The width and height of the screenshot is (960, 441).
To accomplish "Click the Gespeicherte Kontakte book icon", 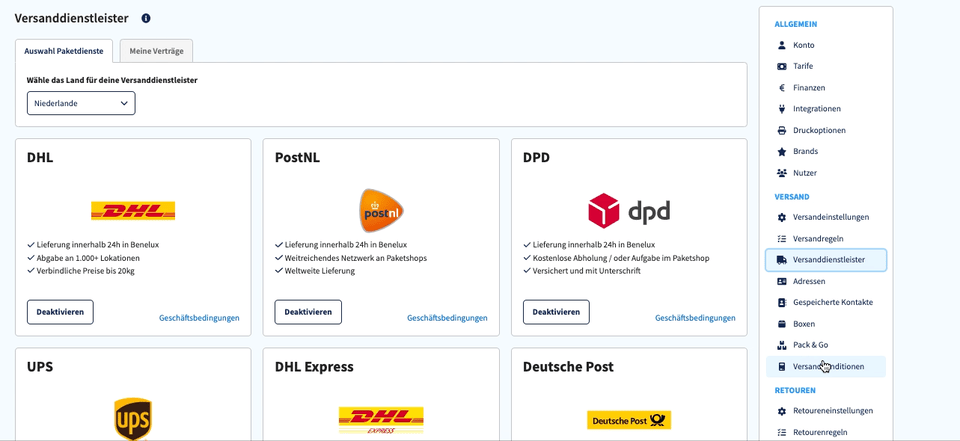I will [781, 303].
